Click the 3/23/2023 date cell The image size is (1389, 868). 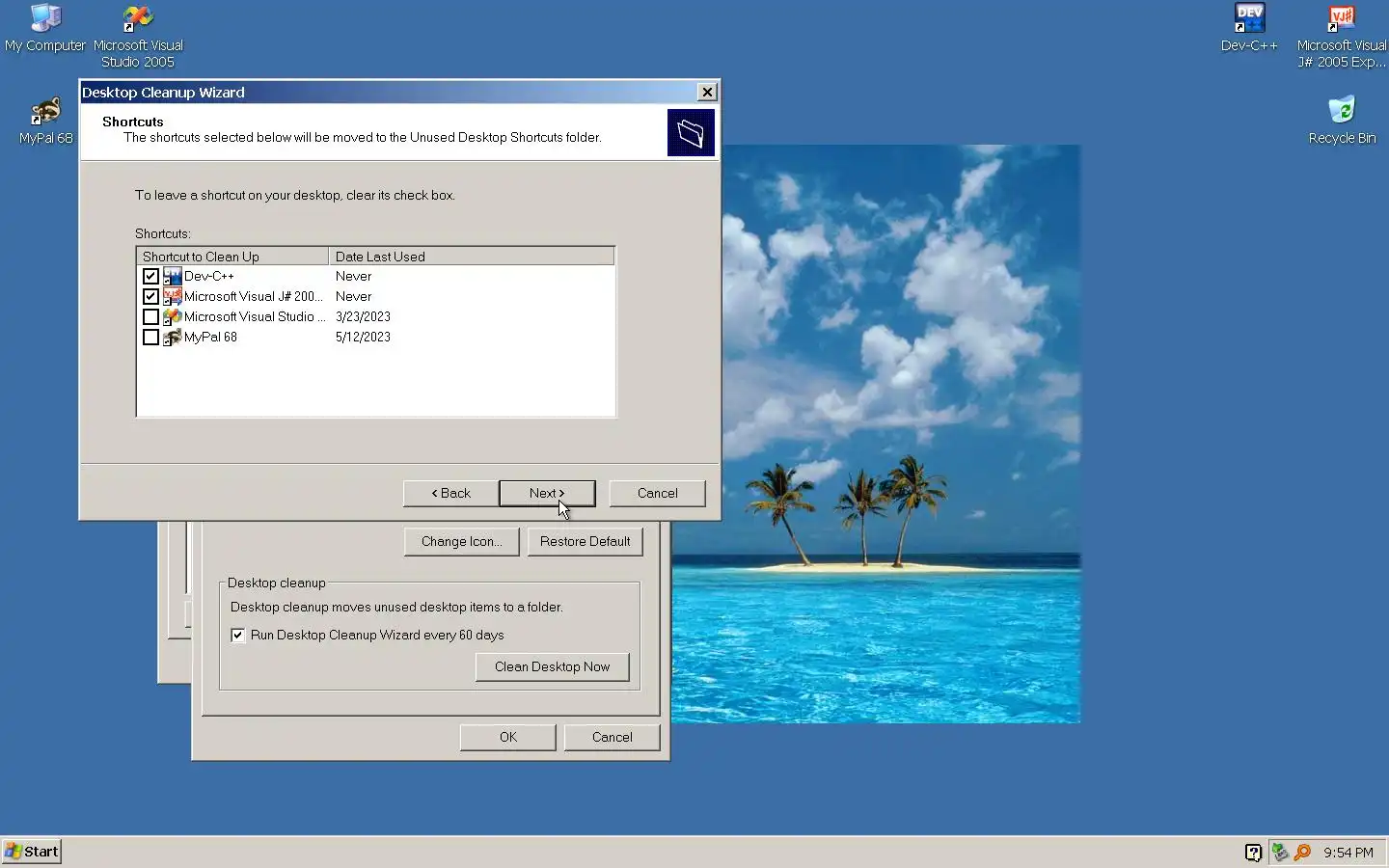[x=363, y=317]
